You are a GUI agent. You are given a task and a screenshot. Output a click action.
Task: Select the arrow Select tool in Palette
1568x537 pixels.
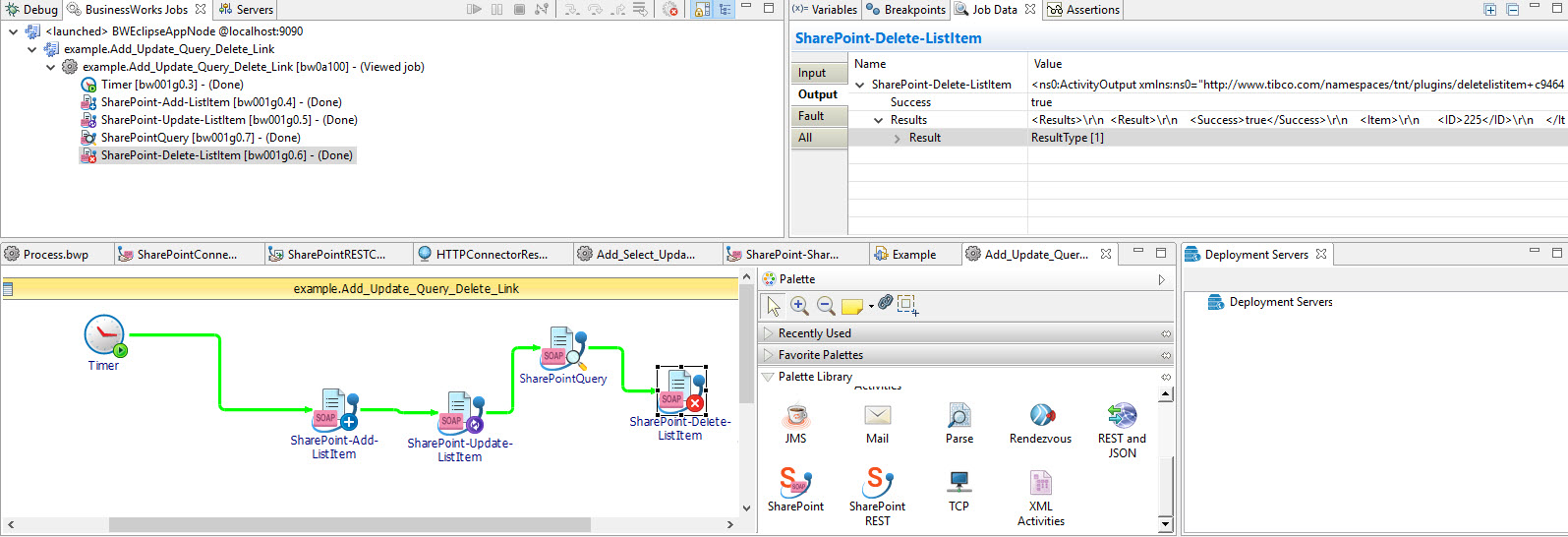coord(774,306)
